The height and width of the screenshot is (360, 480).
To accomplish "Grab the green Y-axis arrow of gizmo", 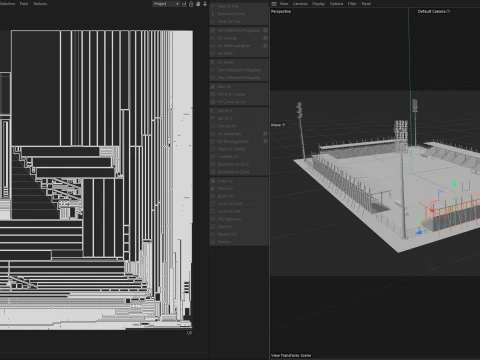I will click(x=455, y=184).
